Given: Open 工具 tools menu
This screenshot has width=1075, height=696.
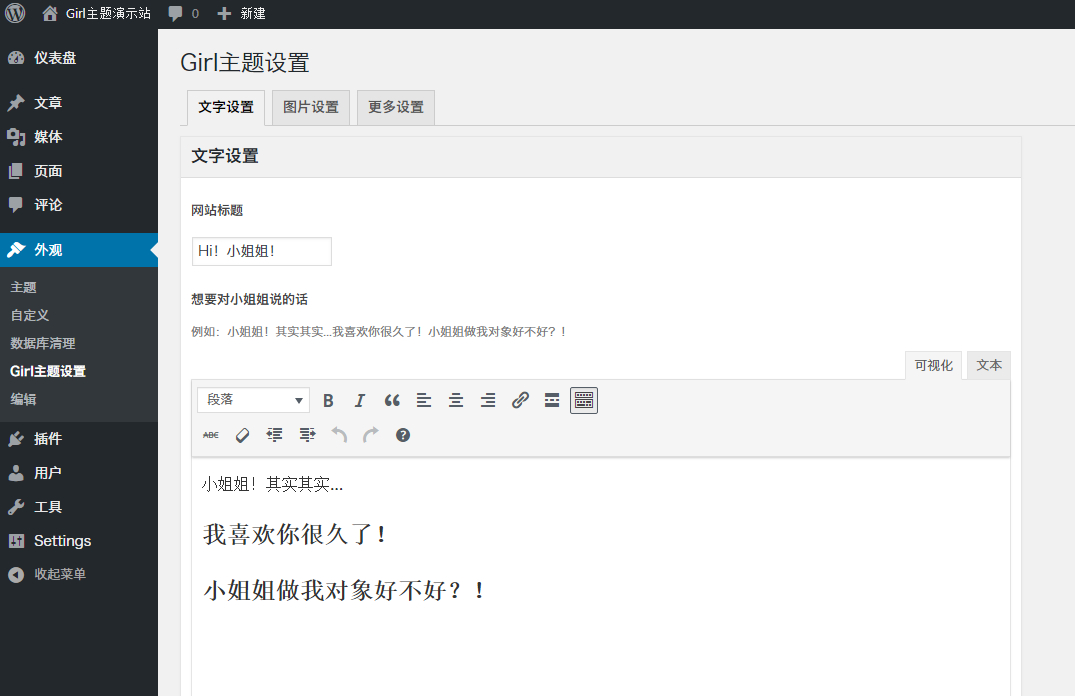Looking at the screenshot, I should (x=79, y=507).
